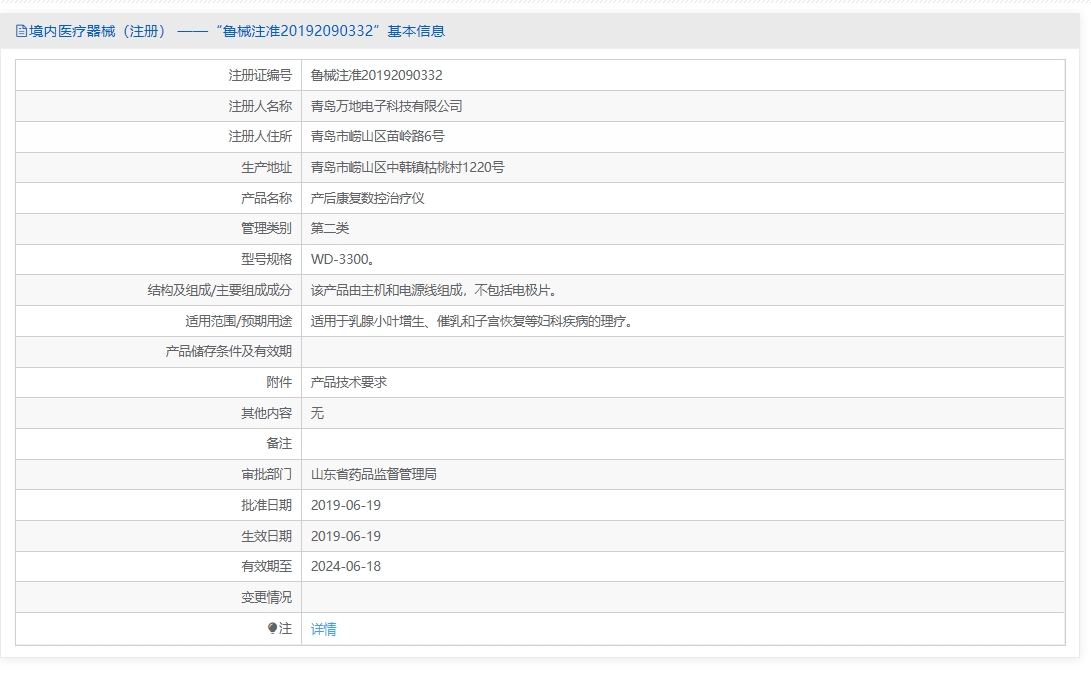The image size is (1091, 681).
Task: Click header title 境内医疗器械（注册）基本信息
Action: tap(237, 31)
